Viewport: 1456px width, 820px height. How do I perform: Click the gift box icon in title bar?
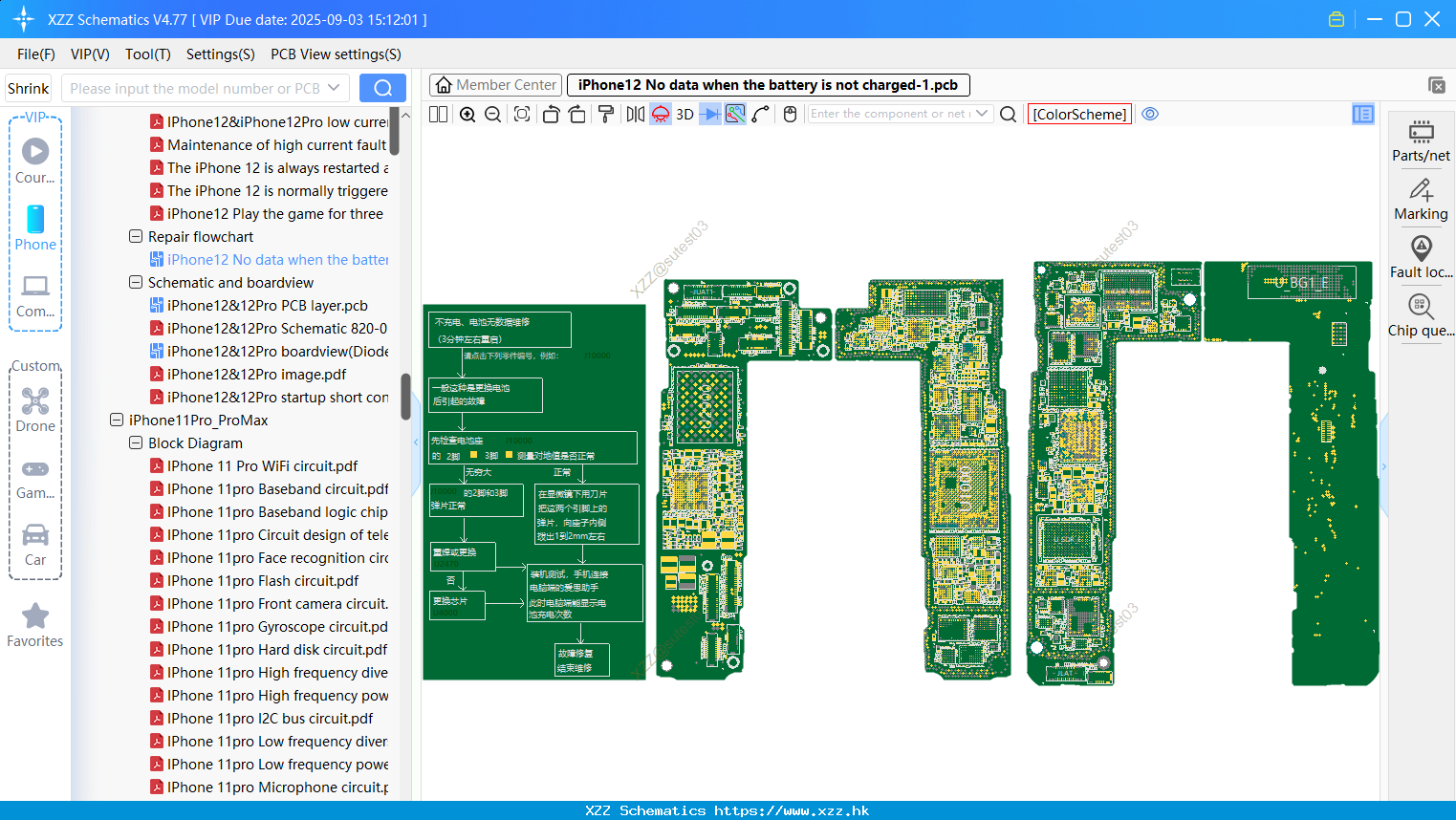[x=1336, y=19]
